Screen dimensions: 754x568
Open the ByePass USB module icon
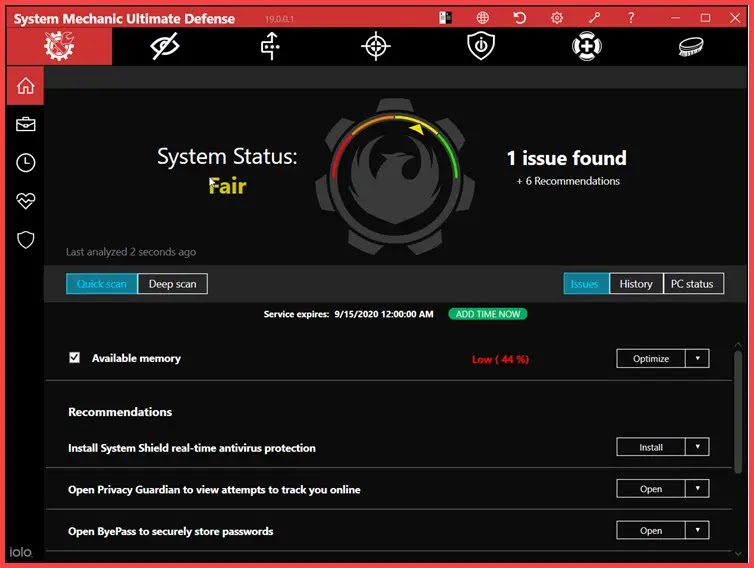[x=270, y=46]
